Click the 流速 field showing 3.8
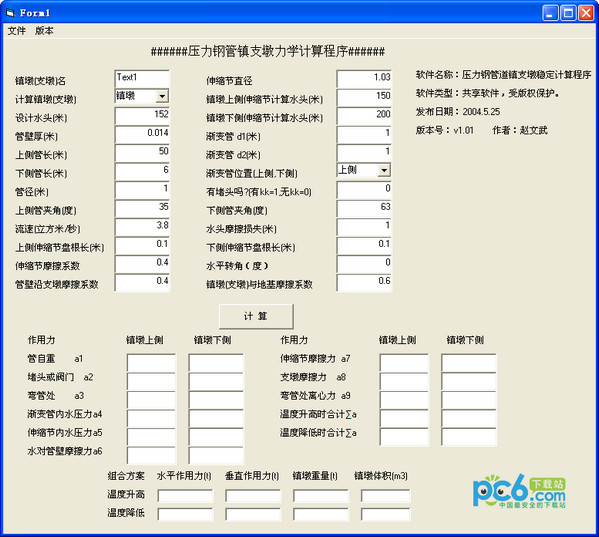The image size is (599, 537). [142, 226]
